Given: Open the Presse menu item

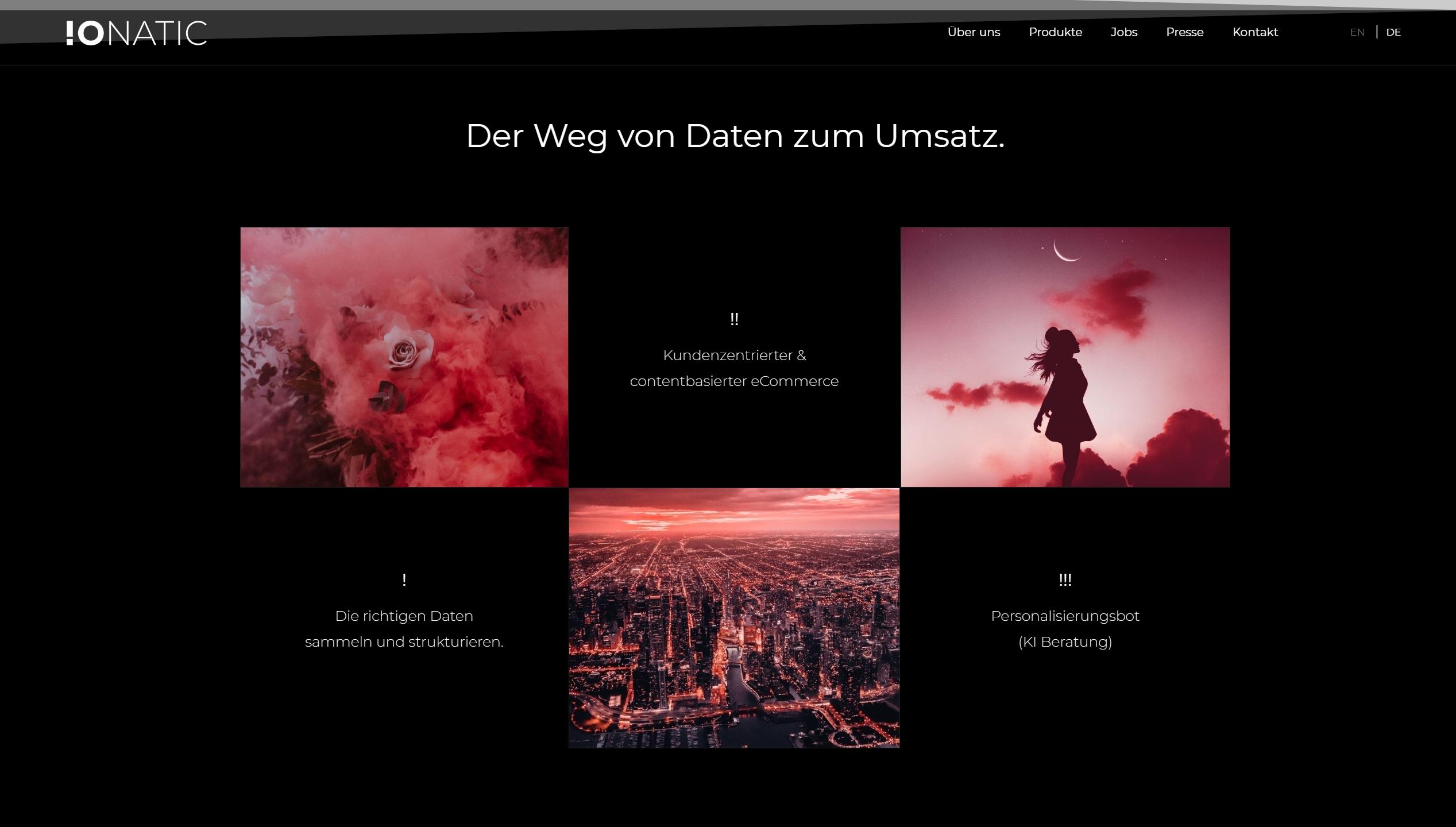Looking at the screenshot, I should (x=1184, y=32).
